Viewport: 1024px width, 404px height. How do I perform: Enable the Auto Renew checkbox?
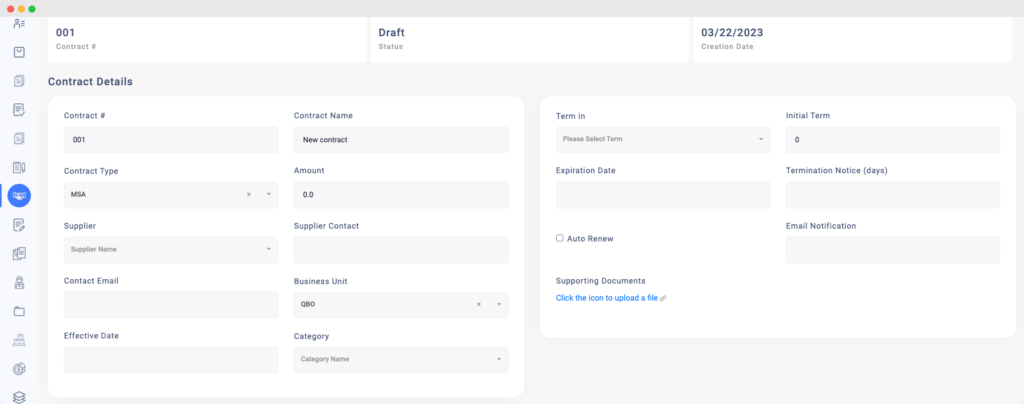pos(560,238)
